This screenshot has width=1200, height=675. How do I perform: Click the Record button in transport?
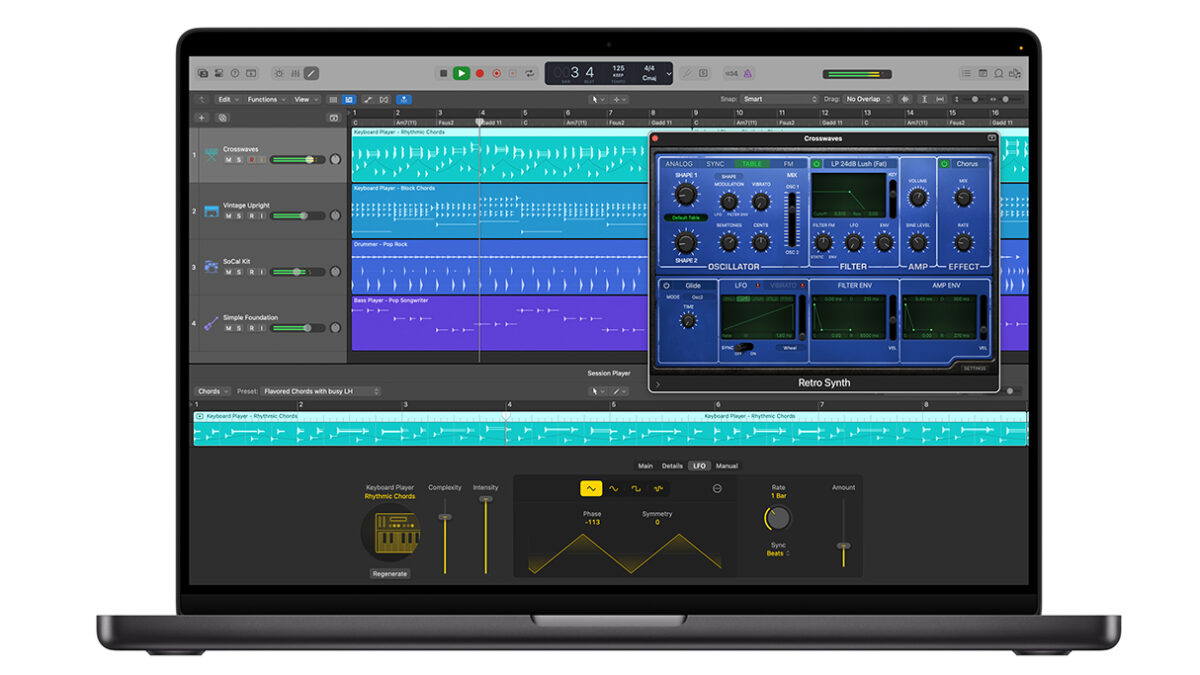tap(479, 73)
